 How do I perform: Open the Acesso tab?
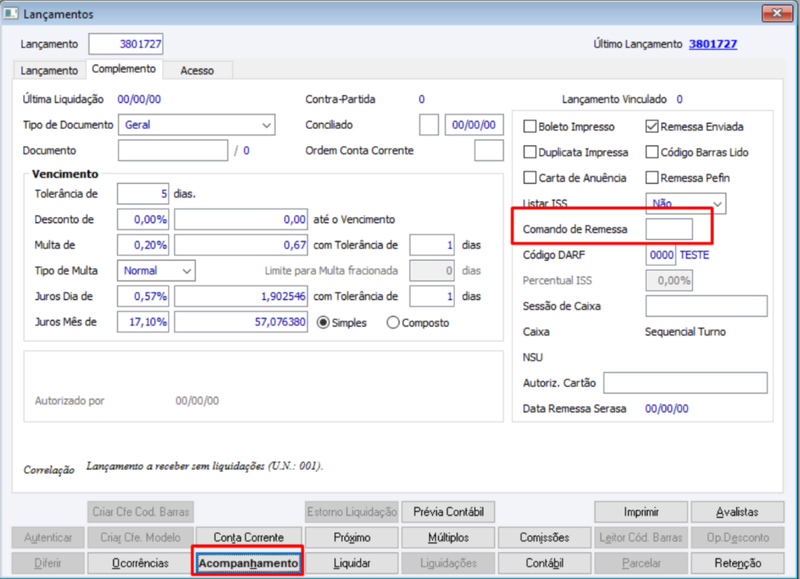(x=197, y=70)
